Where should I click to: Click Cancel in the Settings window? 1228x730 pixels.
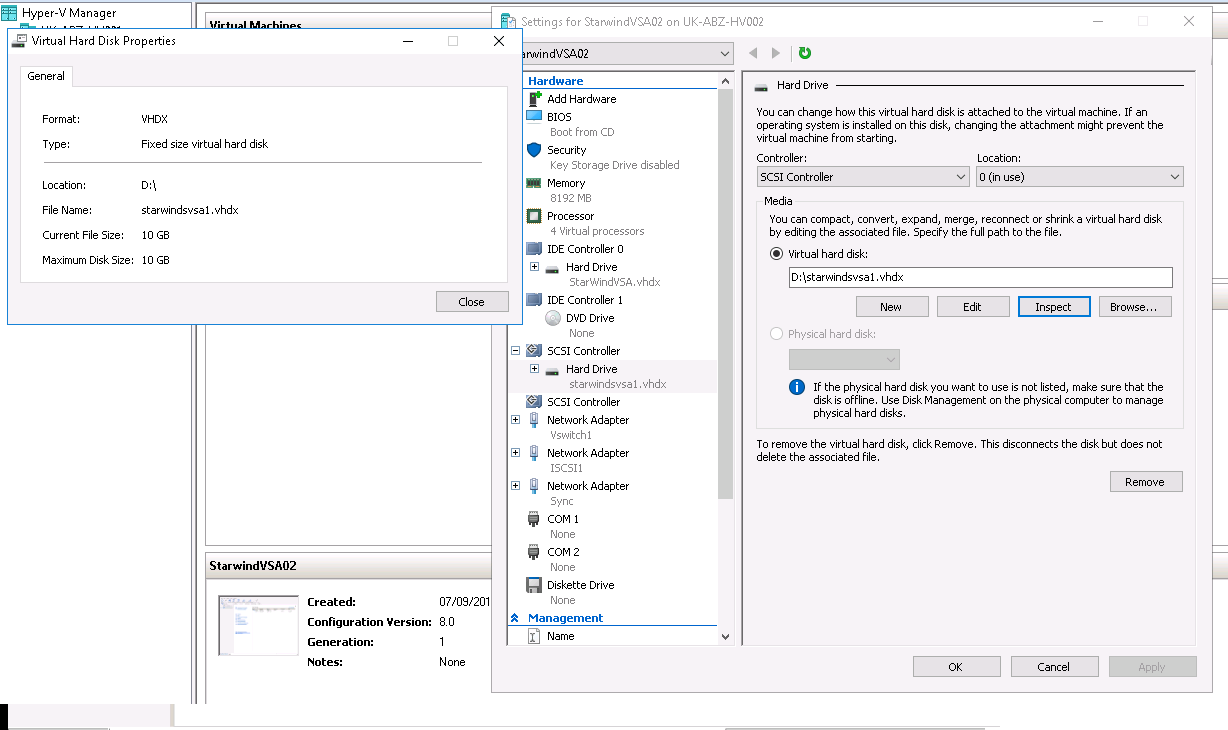coord(1054,667)
